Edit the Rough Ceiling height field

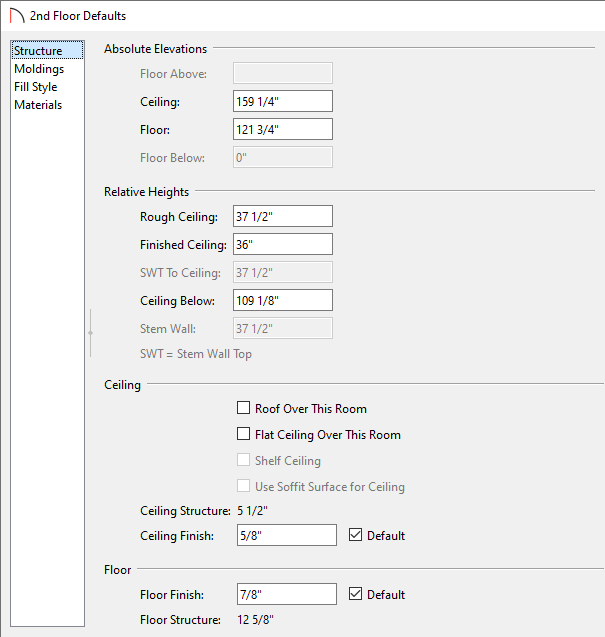coord(283,216)
